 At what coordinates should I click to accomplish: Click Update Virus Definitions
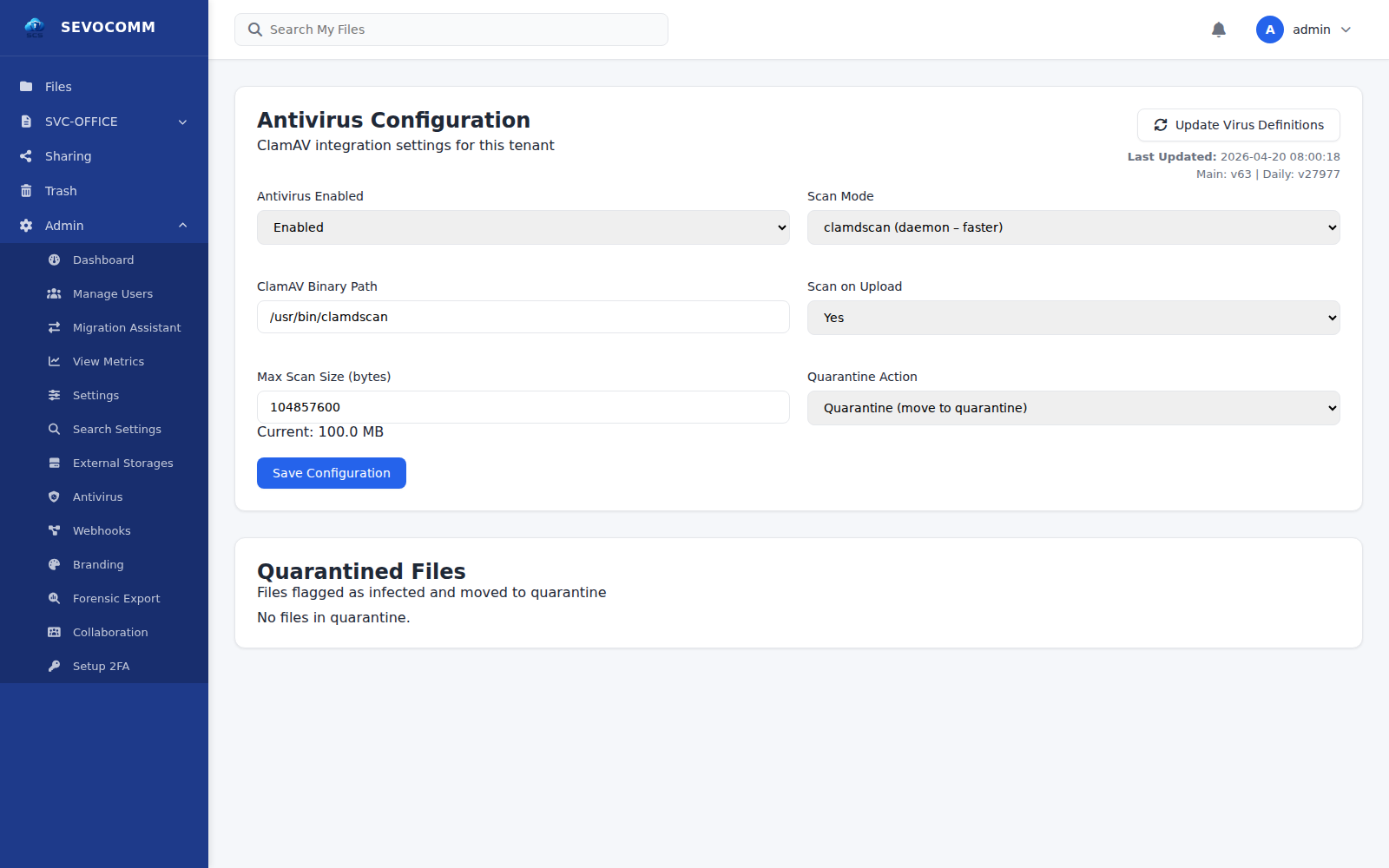point(1238,124)
